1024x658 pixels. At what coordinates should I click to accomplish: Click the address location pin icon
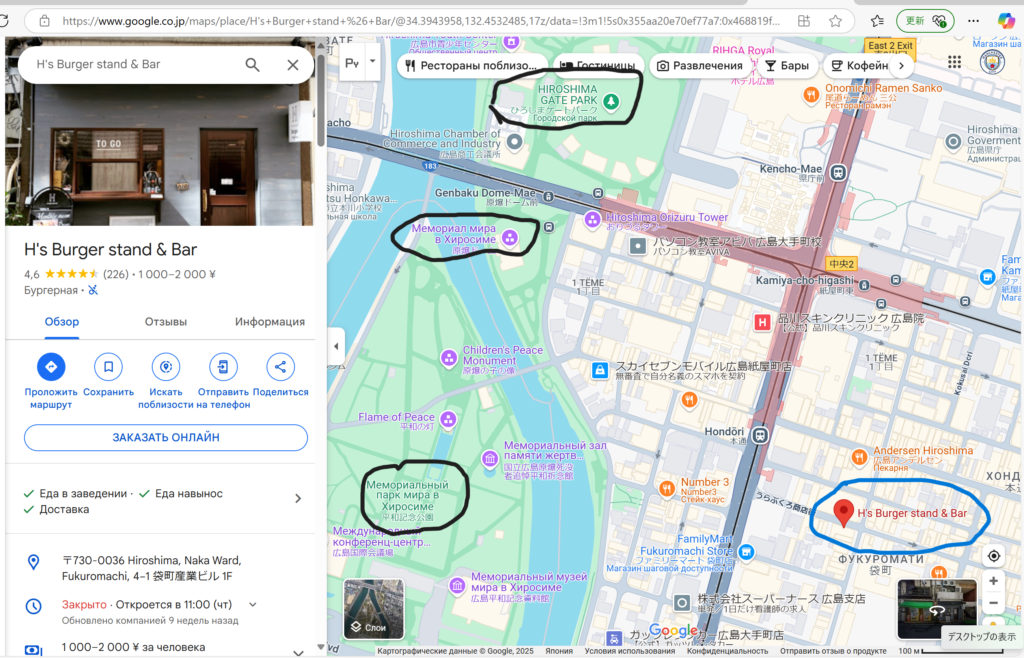click(x=33, y=562)
